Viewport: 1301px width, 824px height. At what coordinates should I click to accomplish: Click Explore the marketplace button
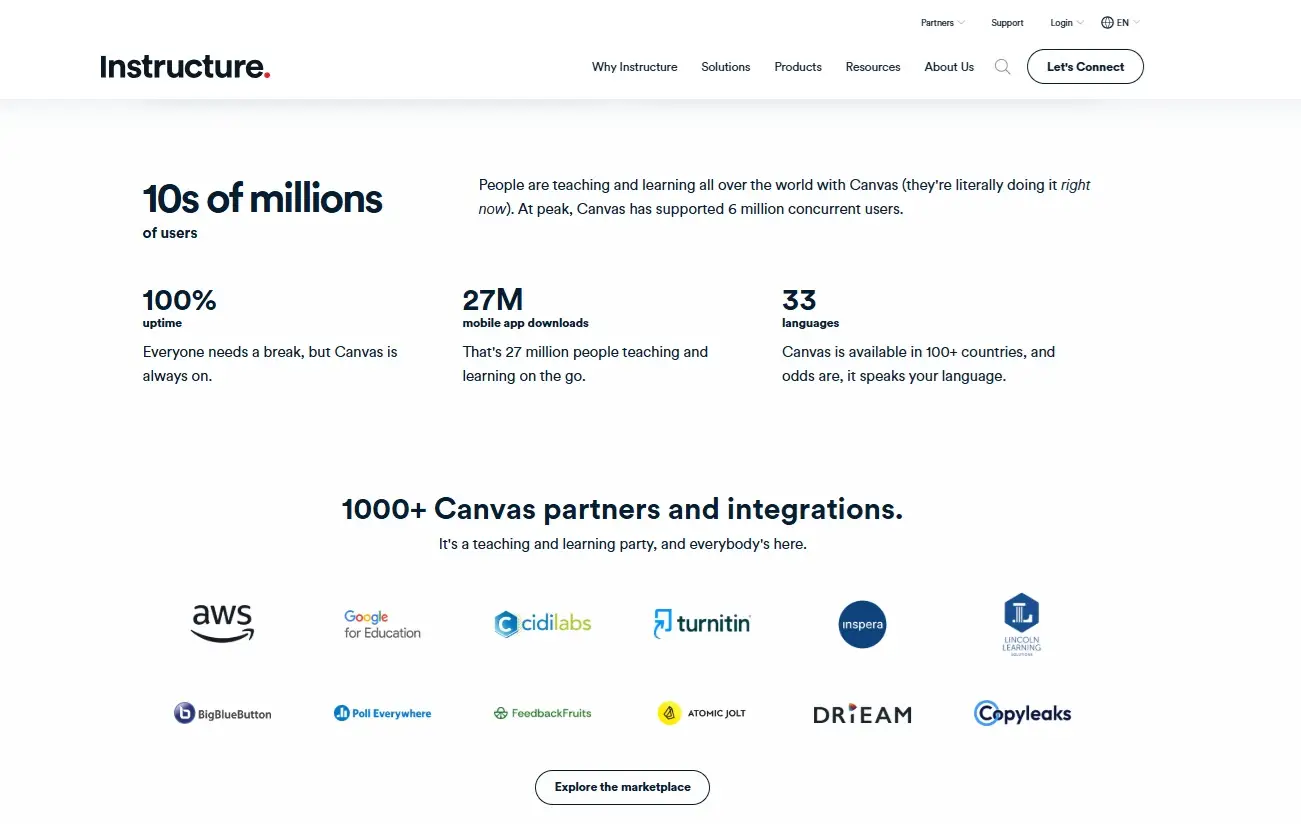[x=622, y=787]
